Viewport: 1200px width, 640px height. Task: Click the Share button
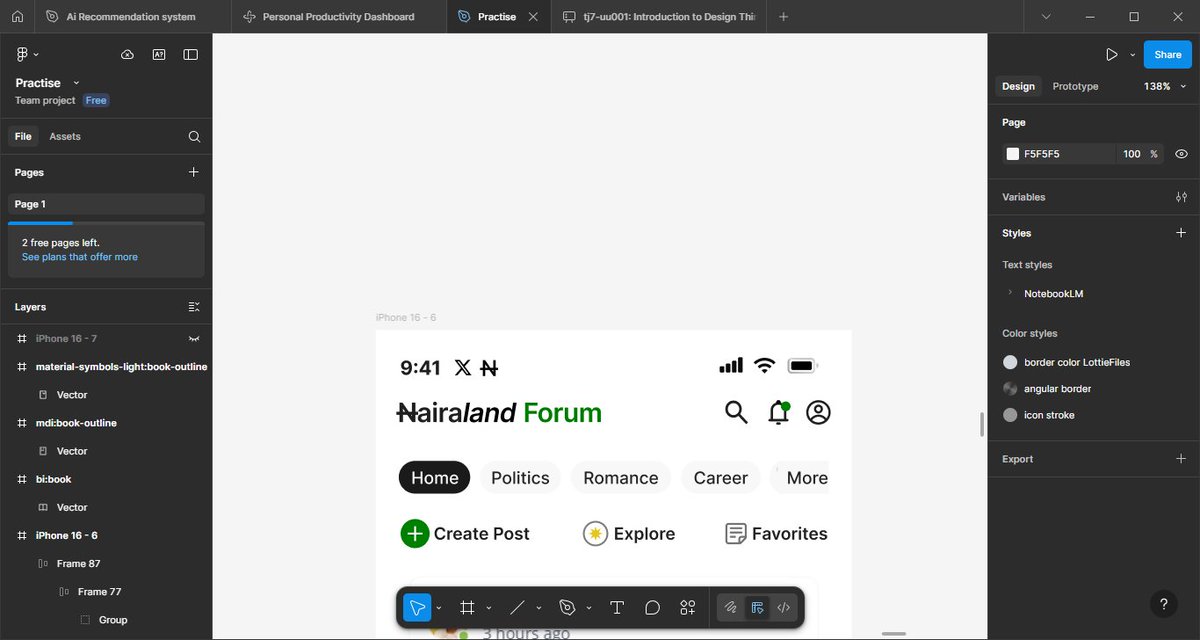click(1167, 55)
